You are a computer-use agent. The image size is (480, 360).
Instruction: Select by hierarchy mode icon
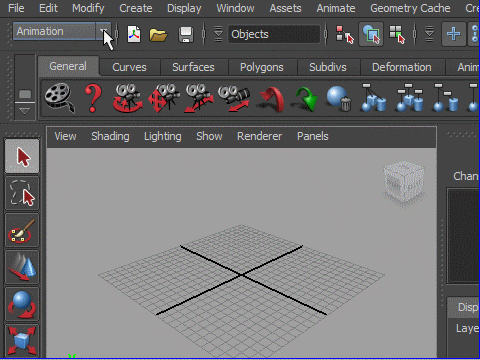(344, 34)
